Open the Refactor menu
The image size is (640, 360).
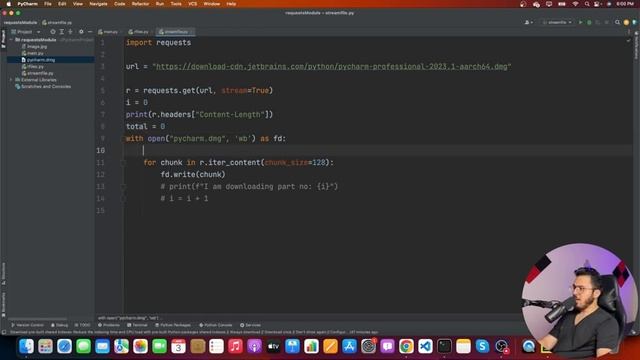click(x=140, y=4)
